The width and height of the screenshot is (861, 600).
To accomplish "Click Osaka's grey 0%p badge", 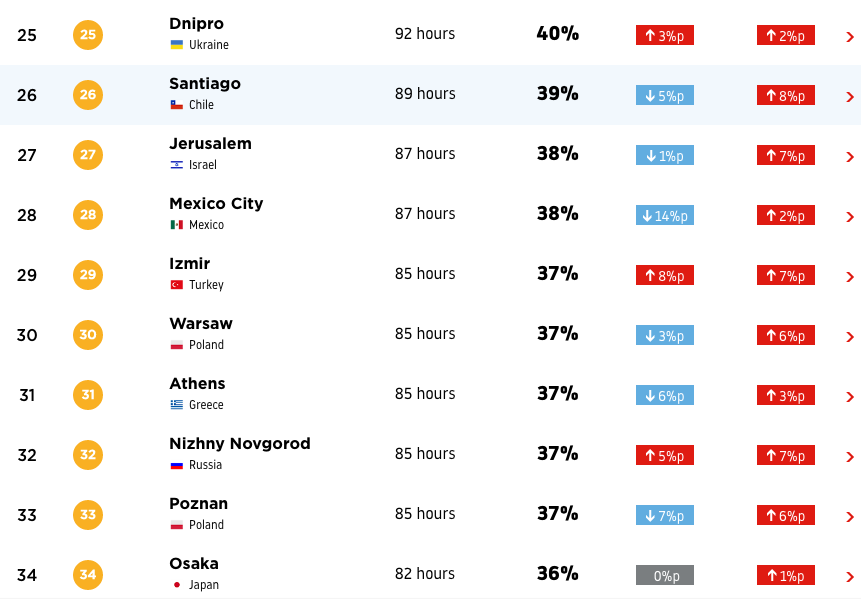I will click(x=664, y=575).
